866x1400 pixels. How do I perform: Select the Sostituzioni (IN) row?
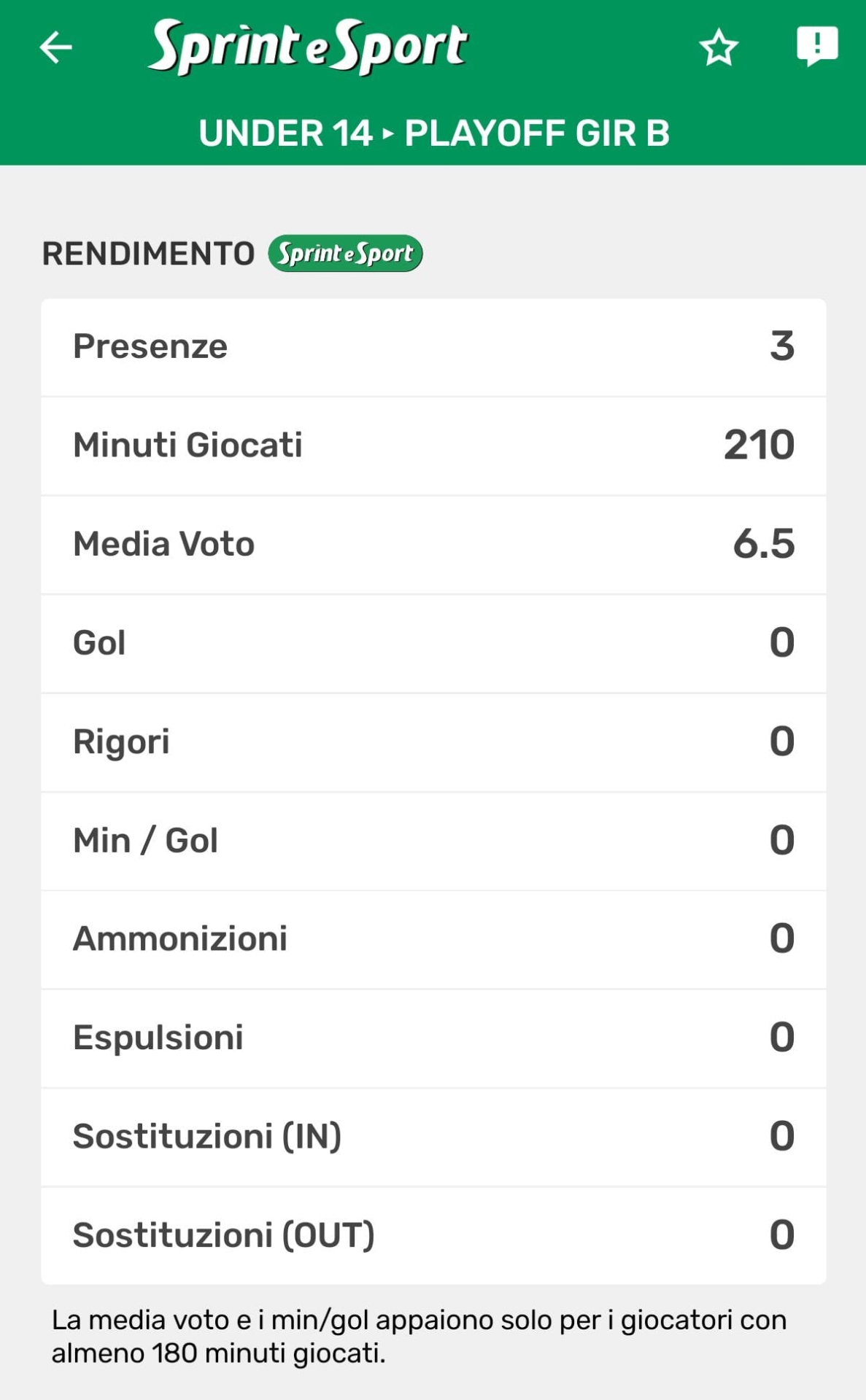[x=433, y=1137]
